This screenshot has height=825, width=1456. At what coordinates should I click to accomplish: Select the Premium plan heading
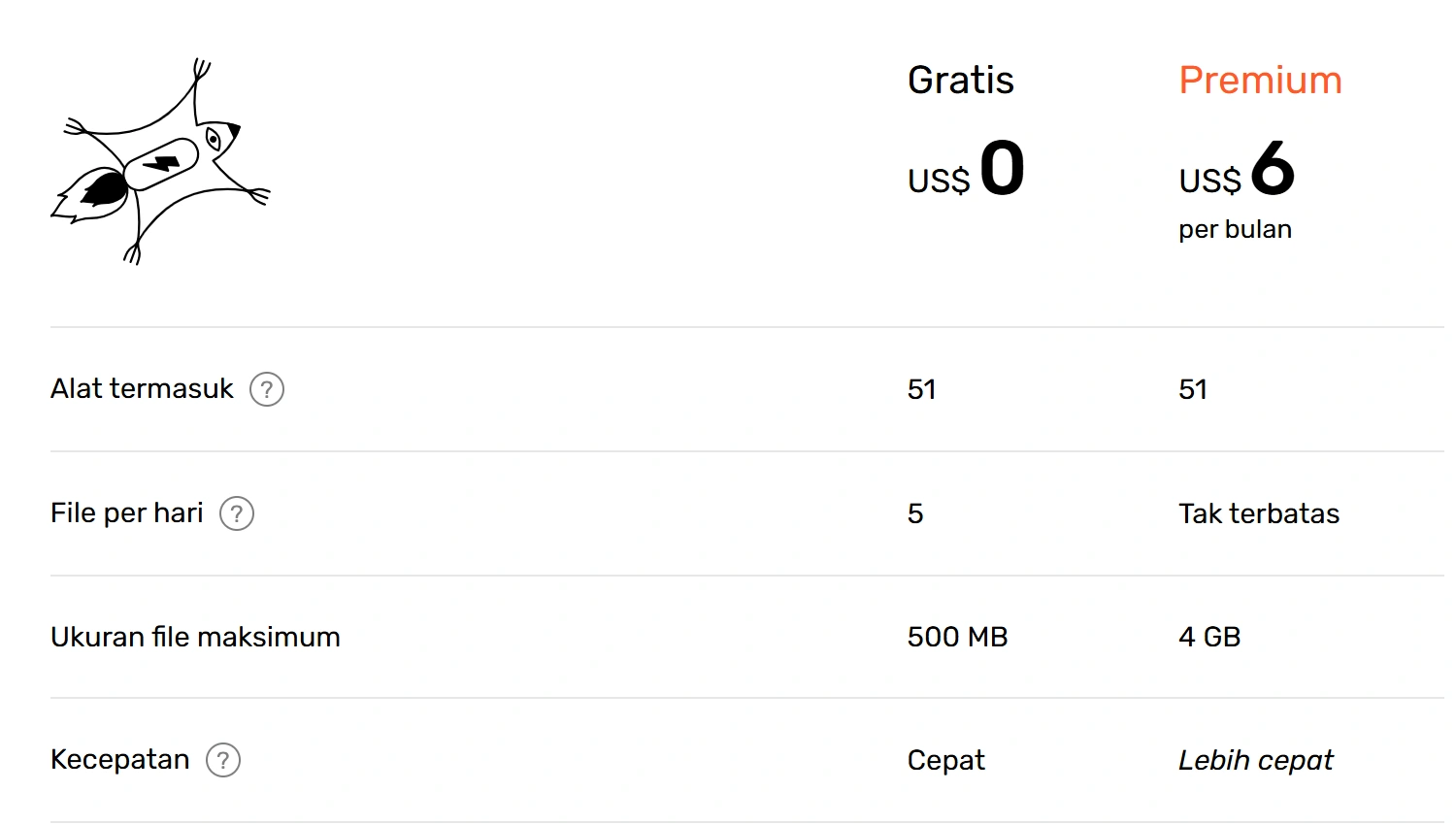(1260, 80)
